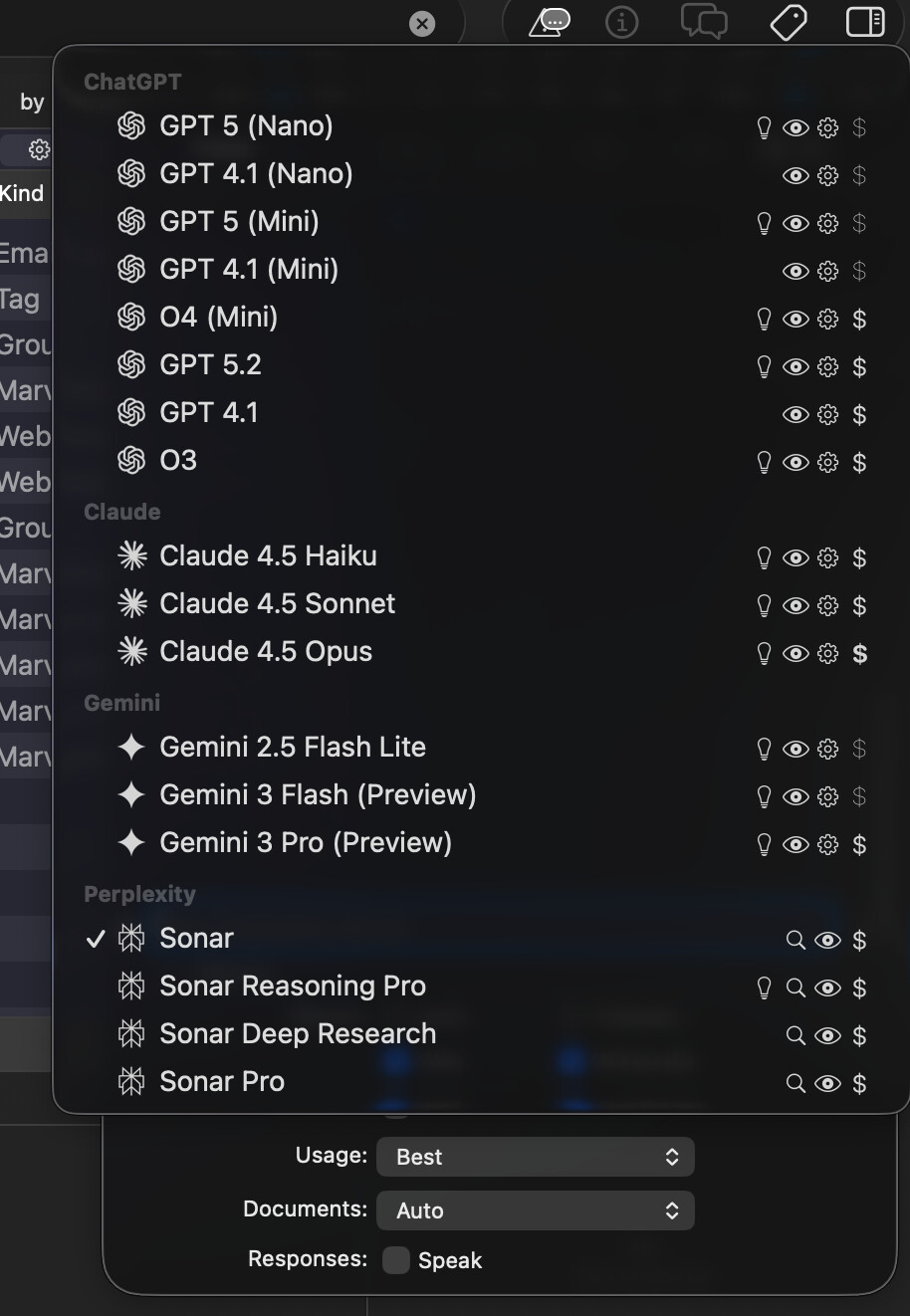Click the info inspector icon

point(622,22)
